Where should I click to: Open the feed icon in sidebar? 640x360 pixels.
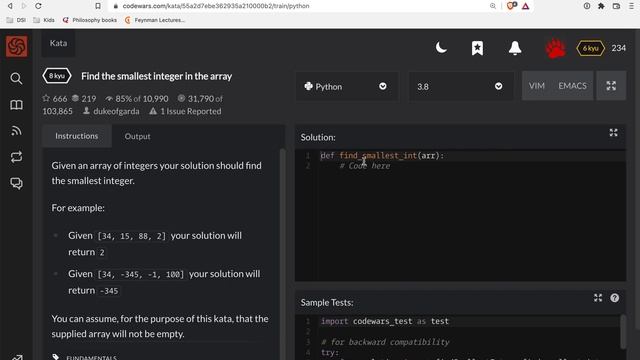tap(16, 131)
